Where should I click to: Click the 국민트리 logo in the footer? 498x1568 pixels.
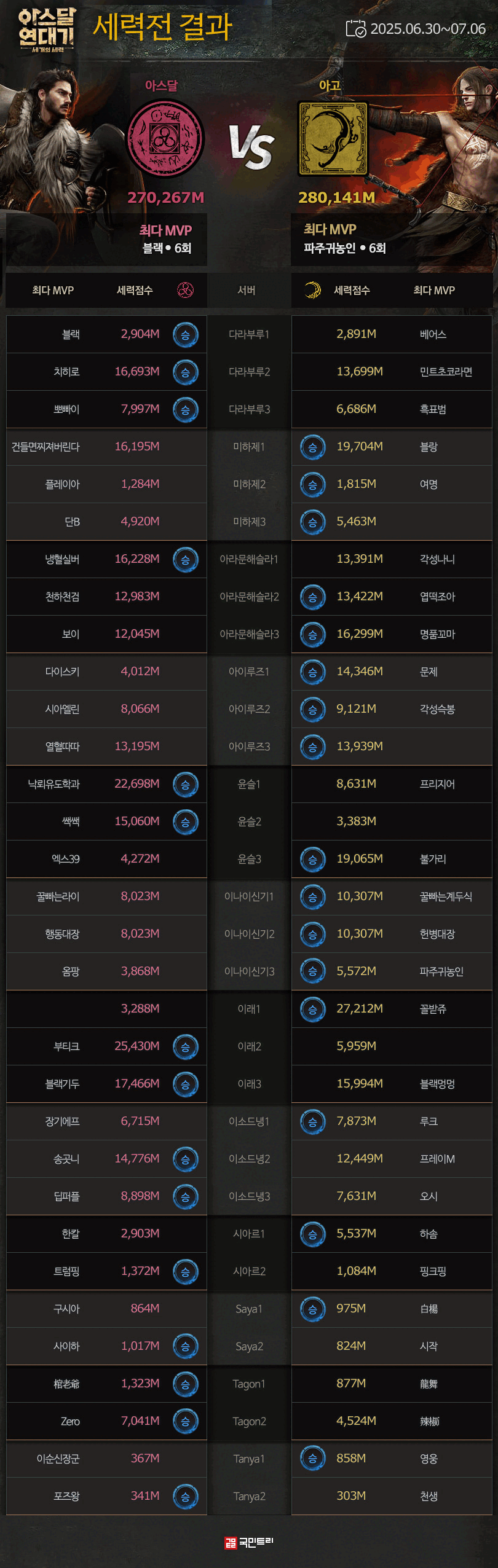point(249,1542)
